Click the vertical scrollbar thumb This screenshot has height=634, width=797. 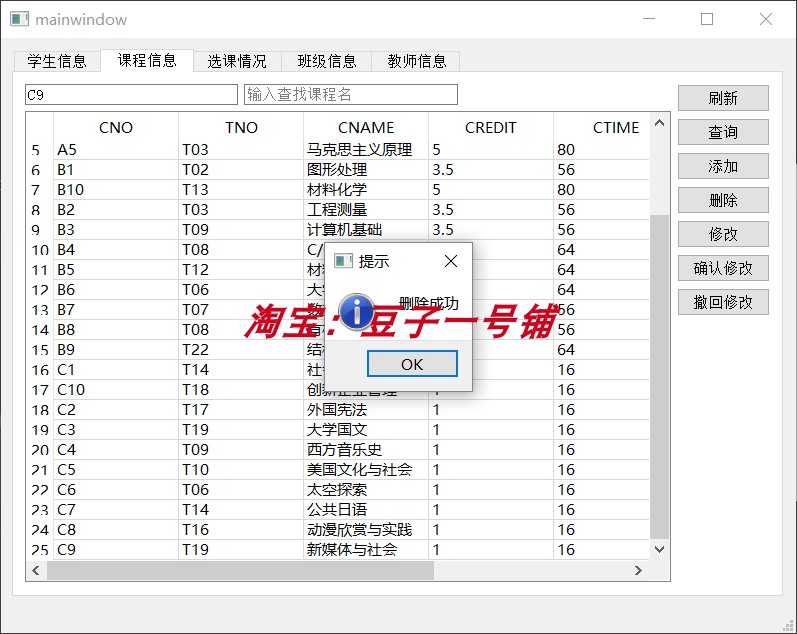[660, 376]
